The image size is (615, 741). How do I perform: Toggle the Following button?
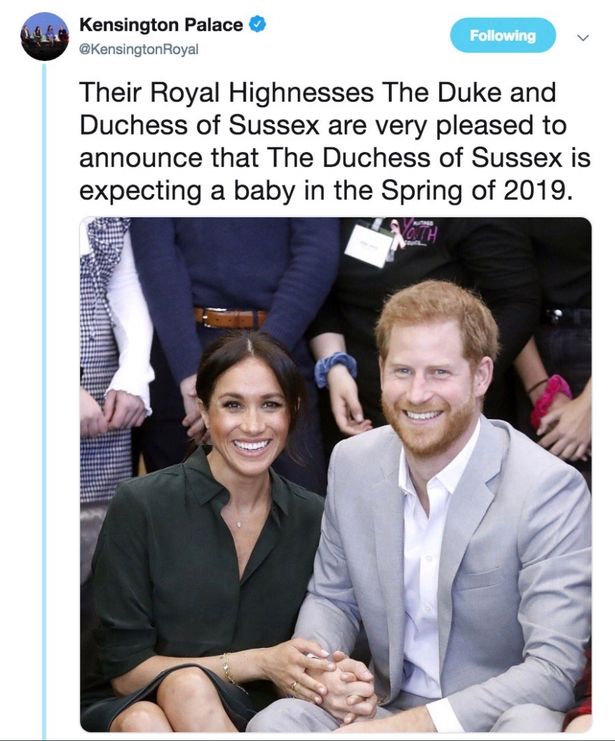501,36
